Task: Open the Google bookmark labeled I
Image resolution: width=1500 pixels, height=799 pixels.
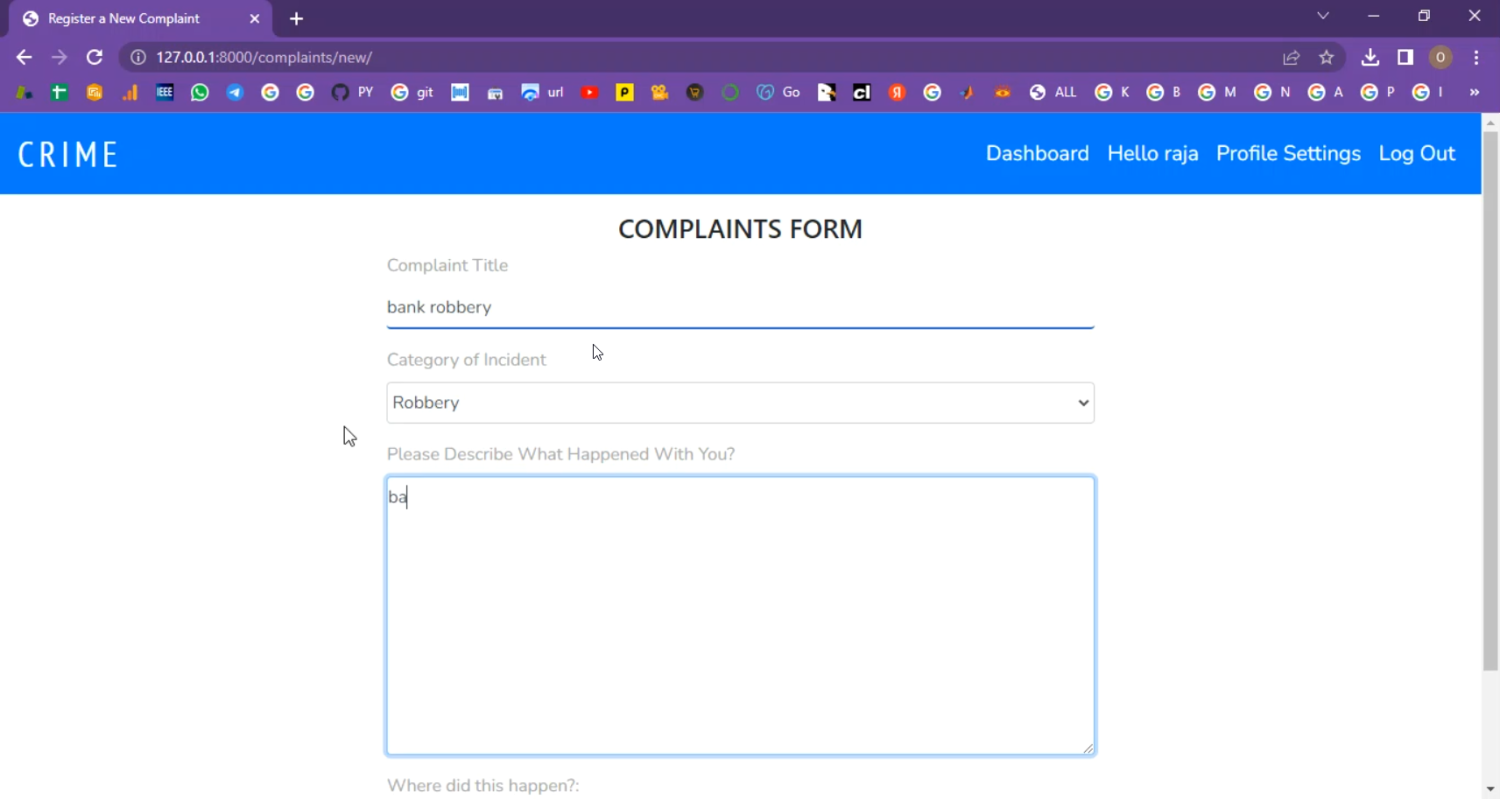Action: 1427,92
